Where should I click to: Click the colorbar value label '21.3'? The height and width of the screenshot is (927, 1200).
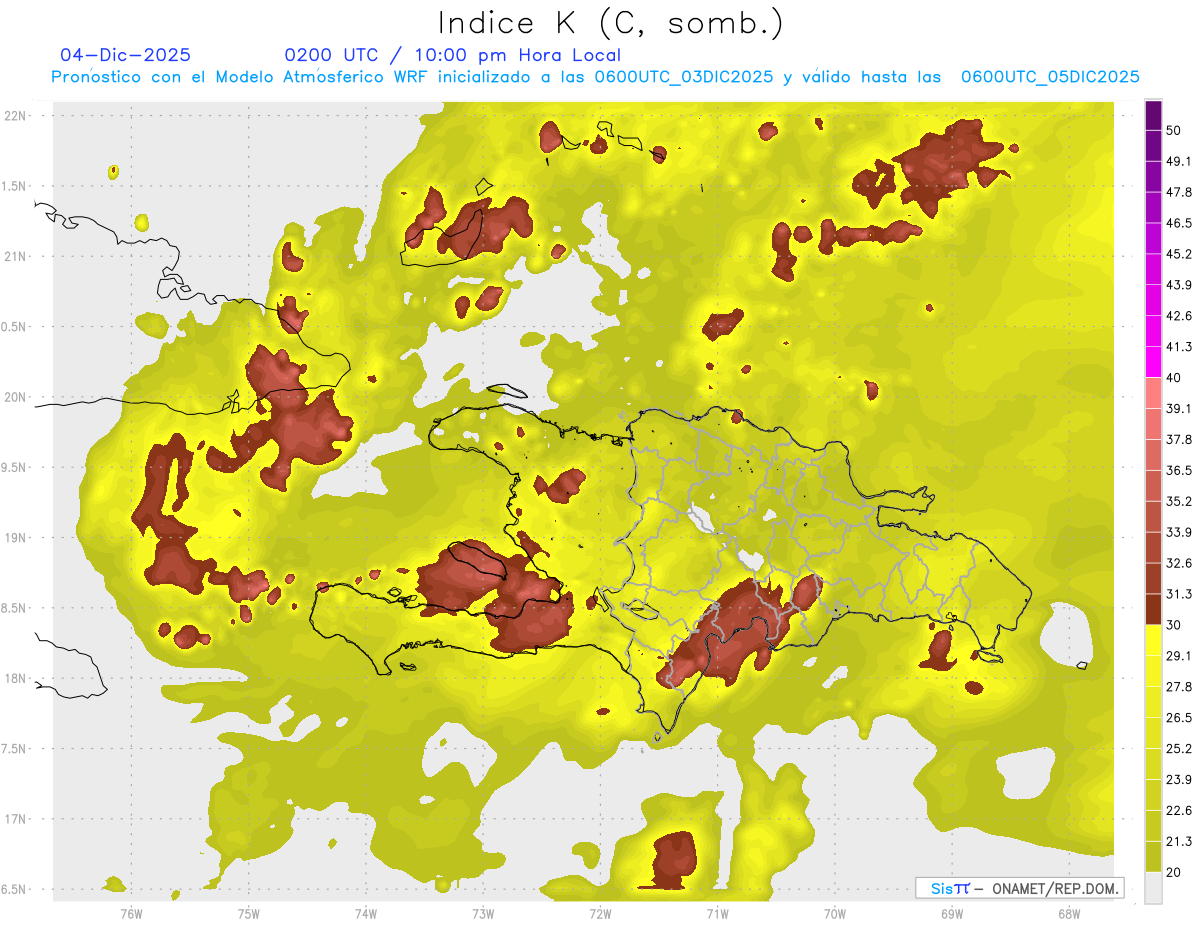[x=1179, y=842]
